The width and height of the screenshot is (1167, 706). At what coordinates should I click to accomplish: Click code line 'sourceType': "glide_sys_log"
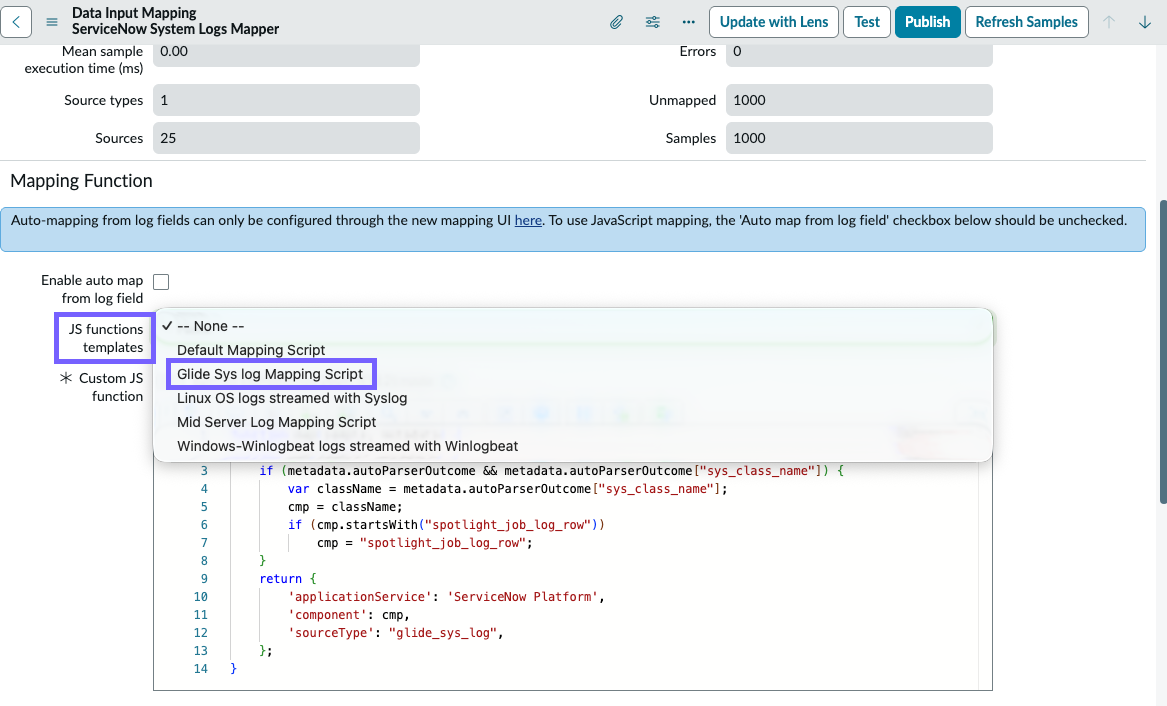[x=396, y=632]
